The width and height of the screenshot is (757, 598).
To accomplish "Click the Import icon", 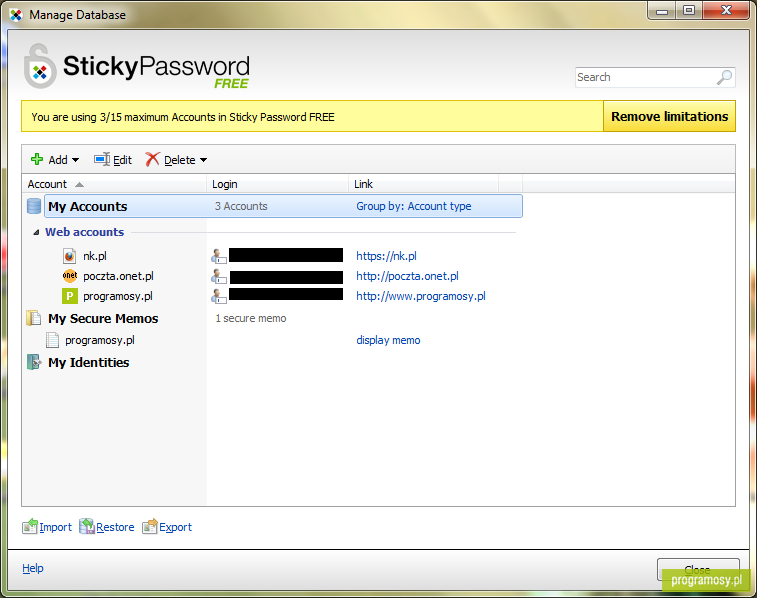I will 30,526.
